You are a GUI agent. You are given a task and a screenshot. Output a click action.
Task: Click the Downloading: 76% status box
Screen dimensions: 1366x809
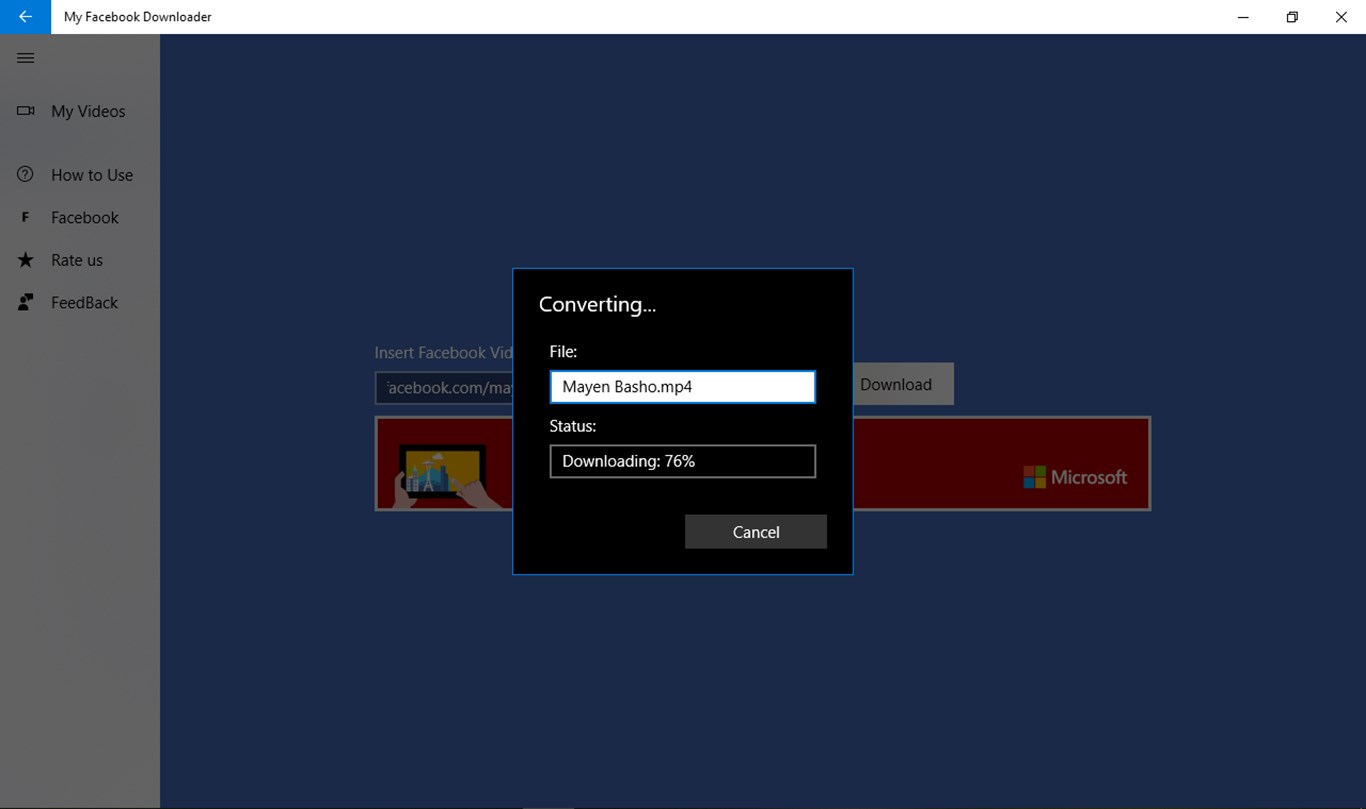[x=683, y=461]
